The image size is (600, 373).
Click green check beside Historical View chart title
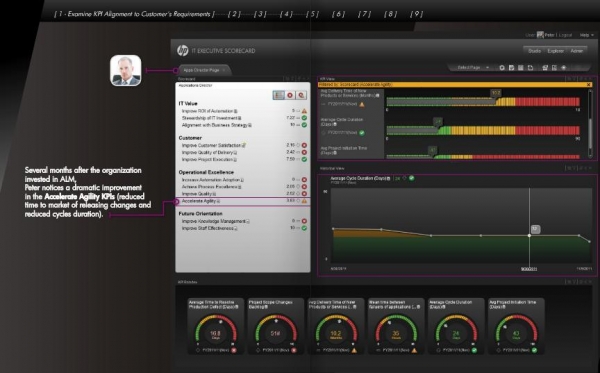point(411,178)
